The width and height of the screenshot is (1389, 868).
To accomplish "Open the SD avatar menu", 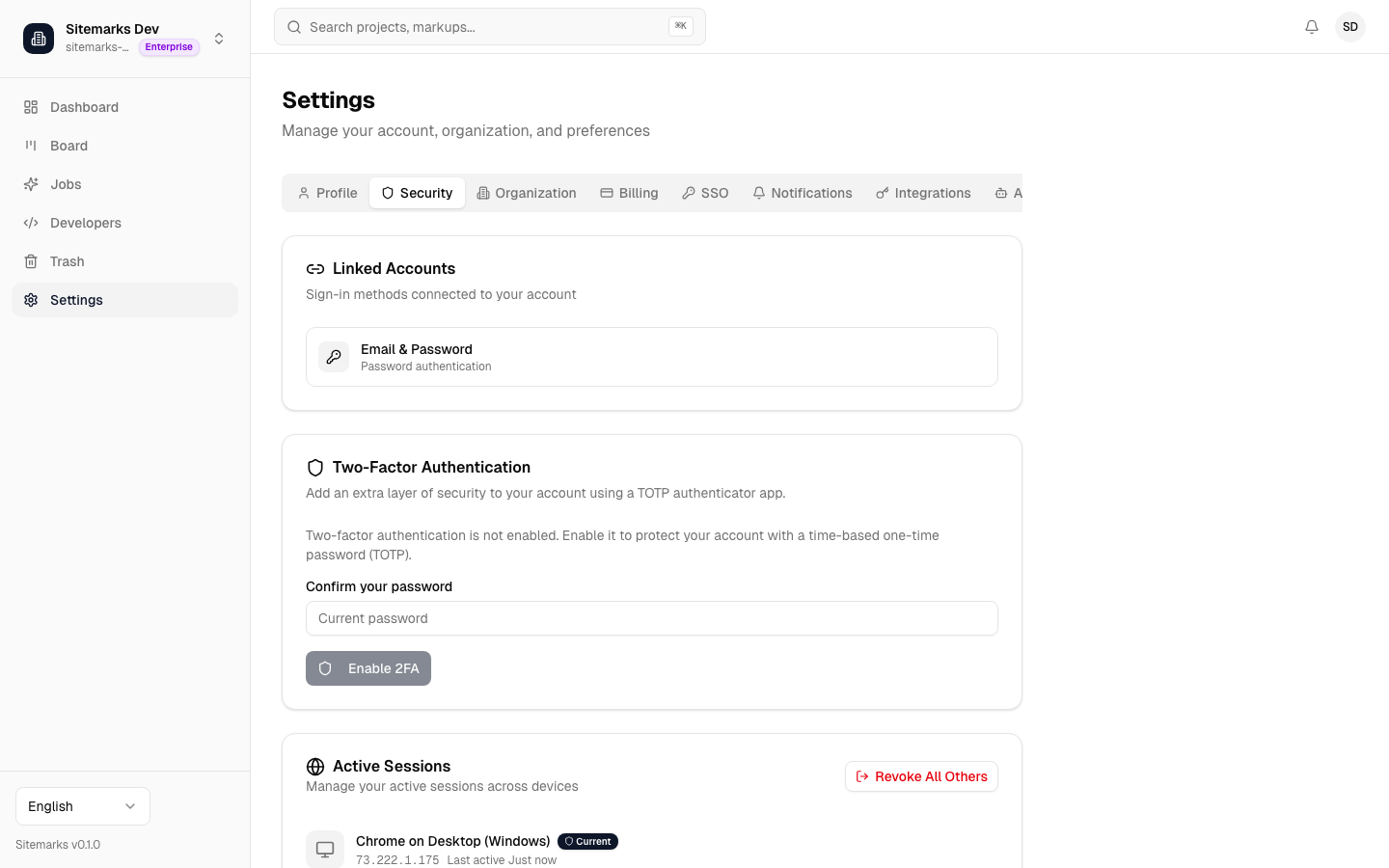I will coord(1349,26).
